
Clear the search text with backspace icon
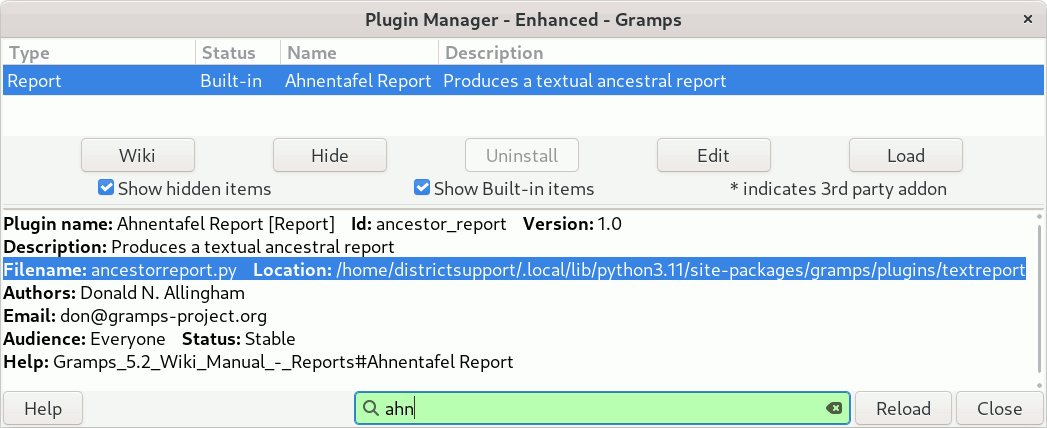tap(833, 408)
